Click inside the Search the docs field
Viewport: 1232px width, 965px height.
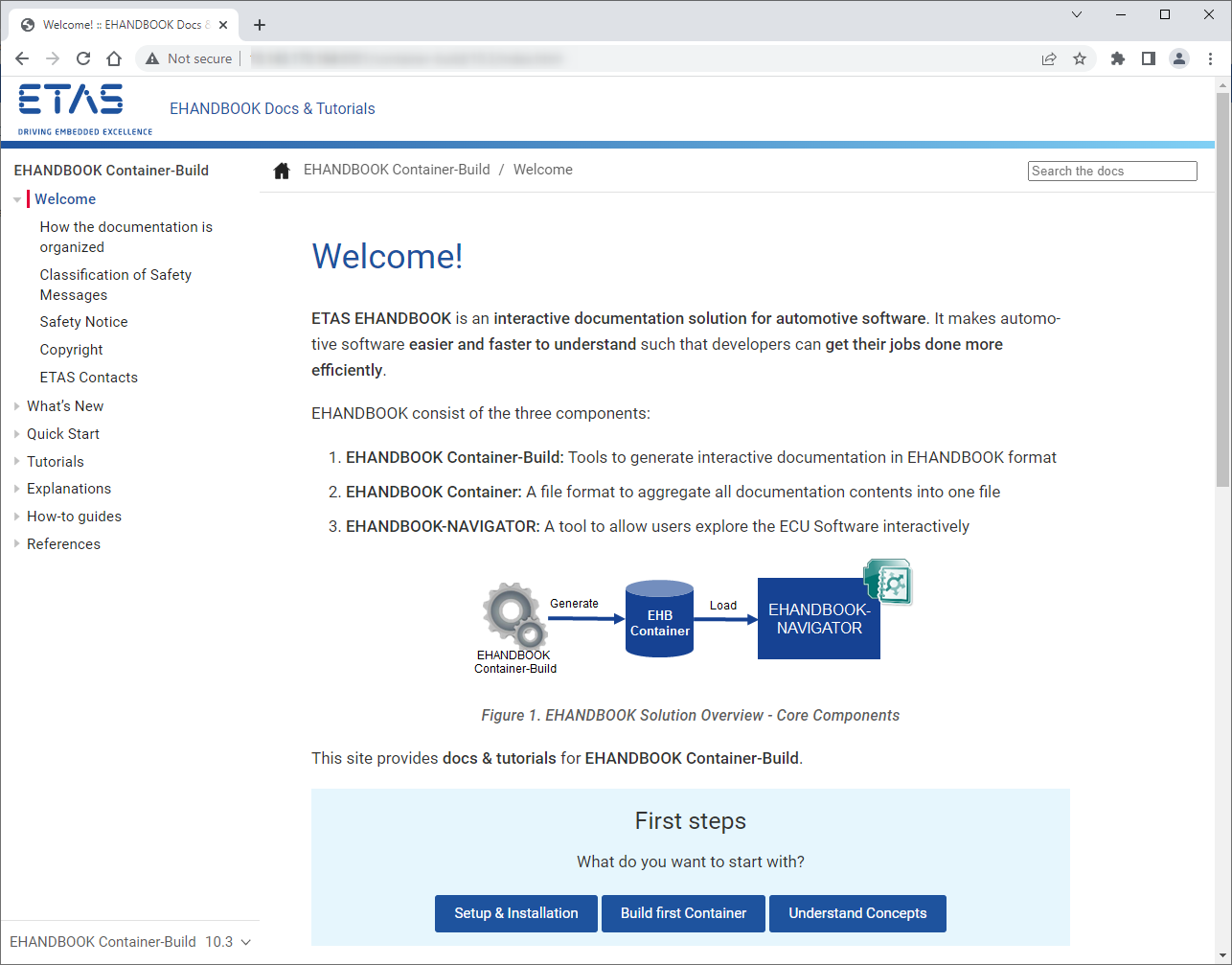pyautogui.click(x=1111, y=171)
